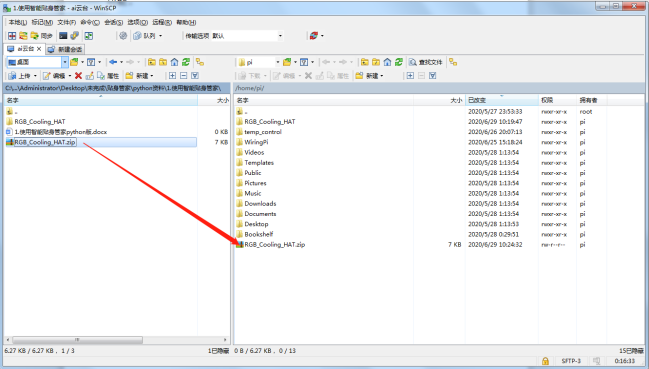Open the terminal console icon
Image resolution: width=649 pixels, height=369 pixels.
click(63, 36)
